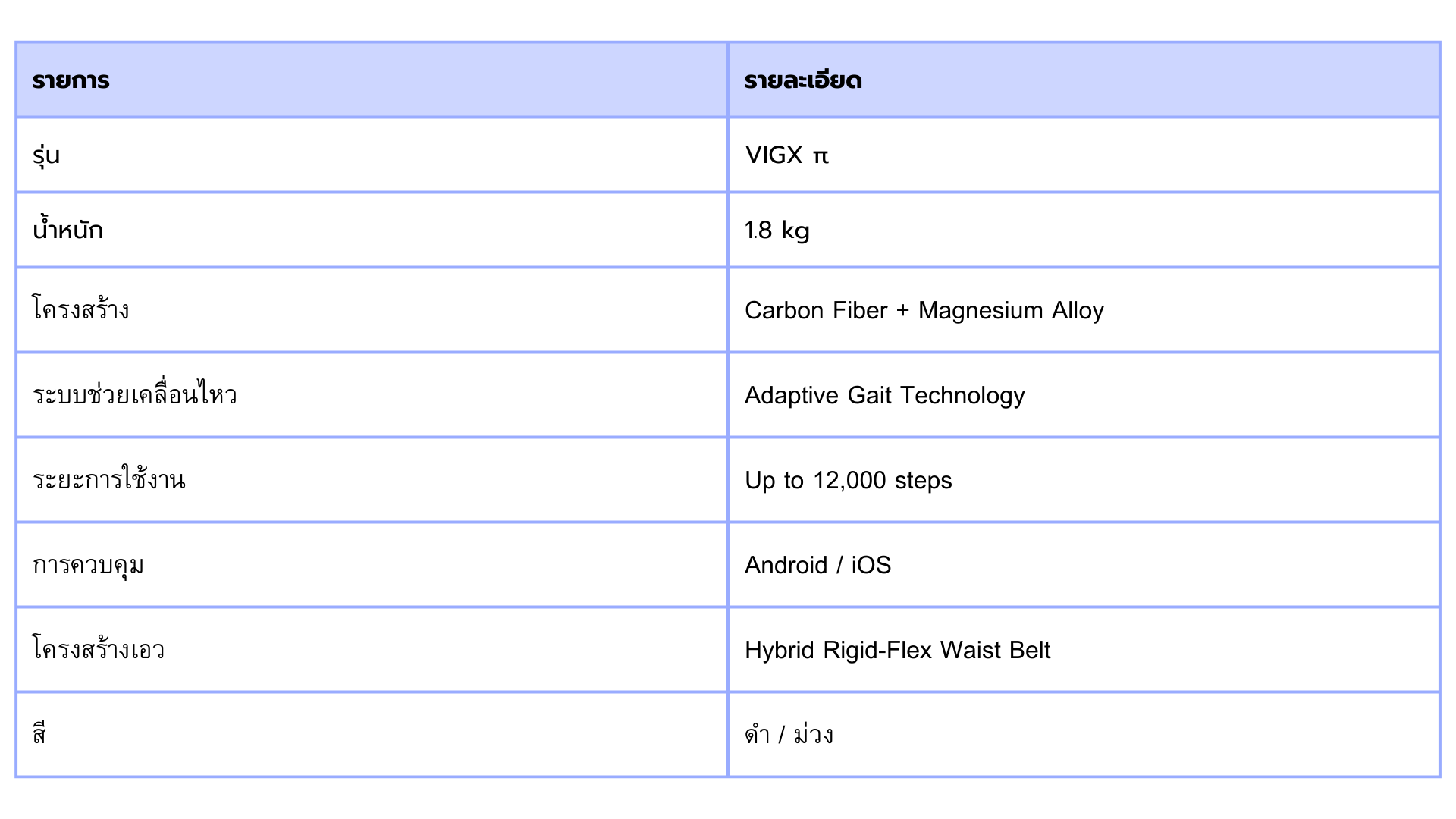Select the การควบคุม row label
Screen dimensions: 1456x819
tap(89, 565)
